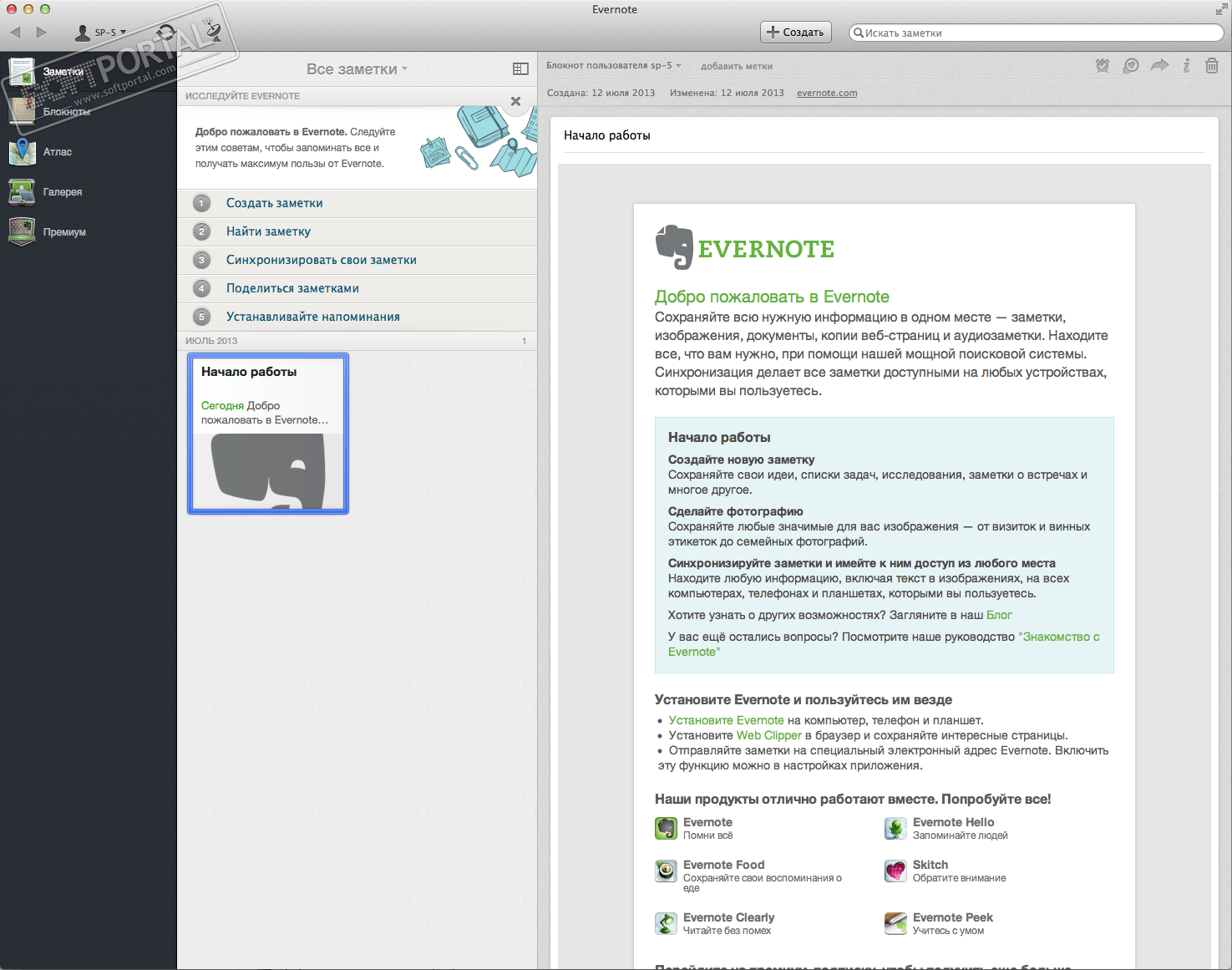Select the Начало работы note card

pyautogui.click(x=268, y=434)
